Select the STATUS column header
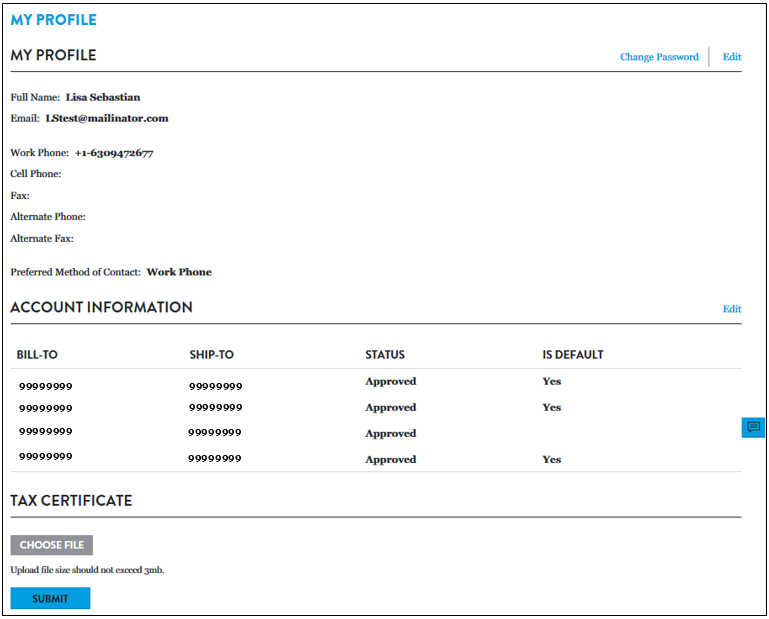The height and width of the screenshot is (619, 769). [x=385, y=355]
